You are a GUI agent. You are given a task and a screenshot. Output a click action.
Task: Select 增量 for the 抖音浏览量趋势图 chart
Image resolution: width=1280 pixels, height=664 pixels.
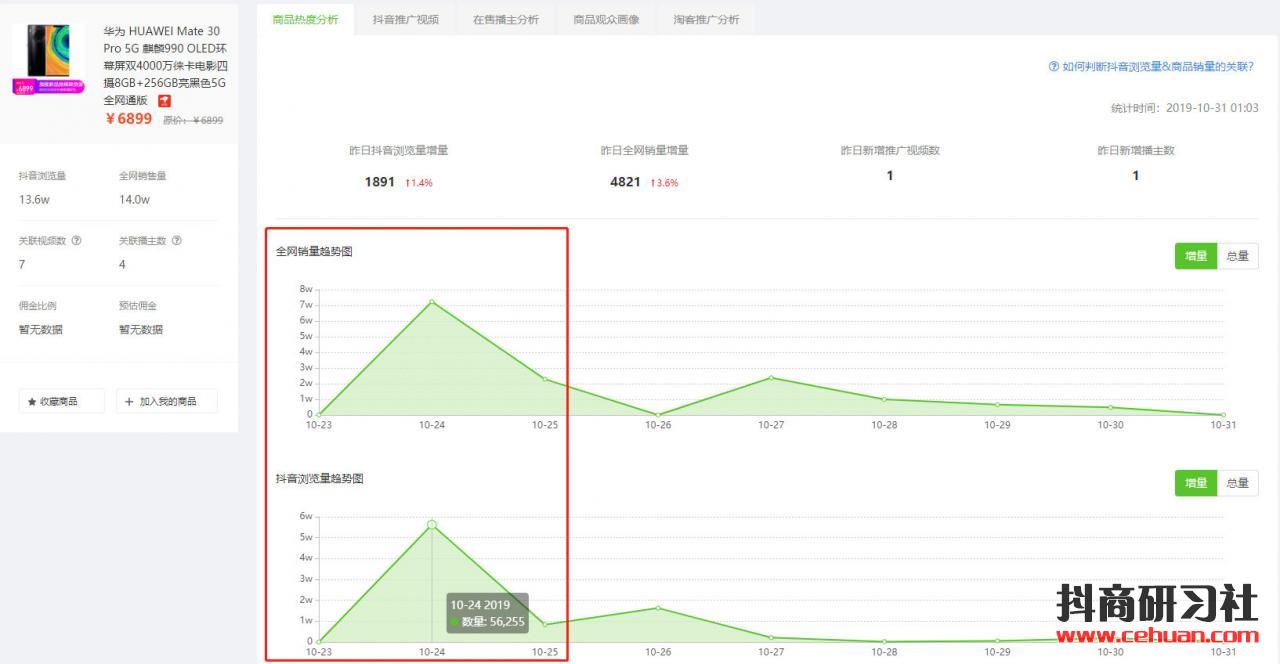pyautogui.click(x=1195, y=483)
